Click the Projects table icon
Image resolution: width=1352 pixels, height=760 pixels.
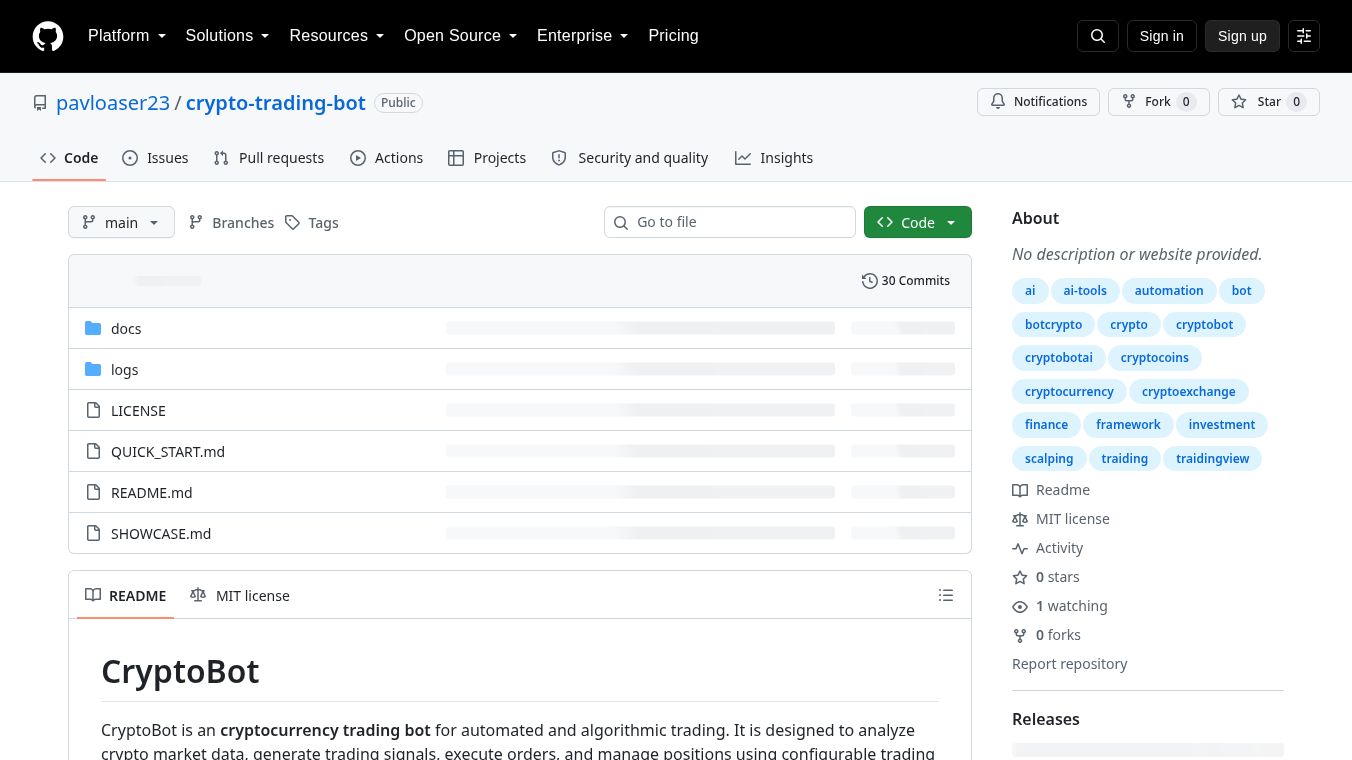click(x=456, y=158)
